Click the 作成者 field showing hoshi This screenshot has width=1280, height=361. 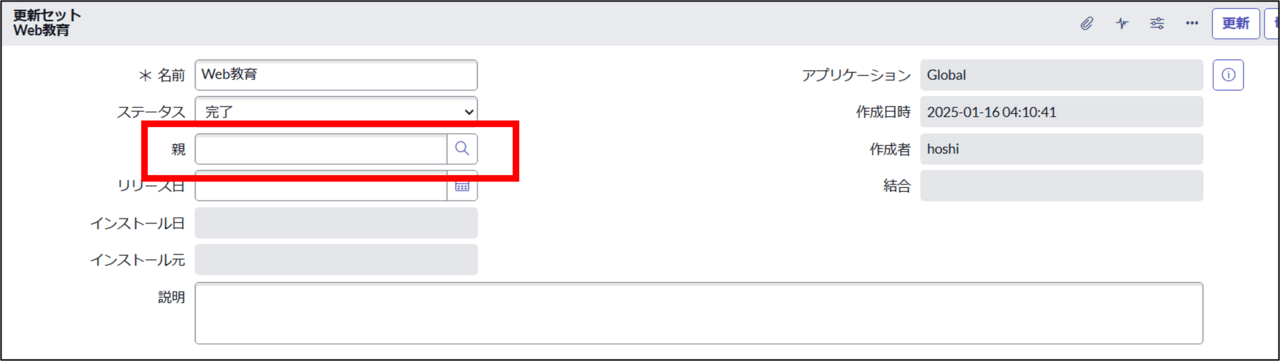1061,149
